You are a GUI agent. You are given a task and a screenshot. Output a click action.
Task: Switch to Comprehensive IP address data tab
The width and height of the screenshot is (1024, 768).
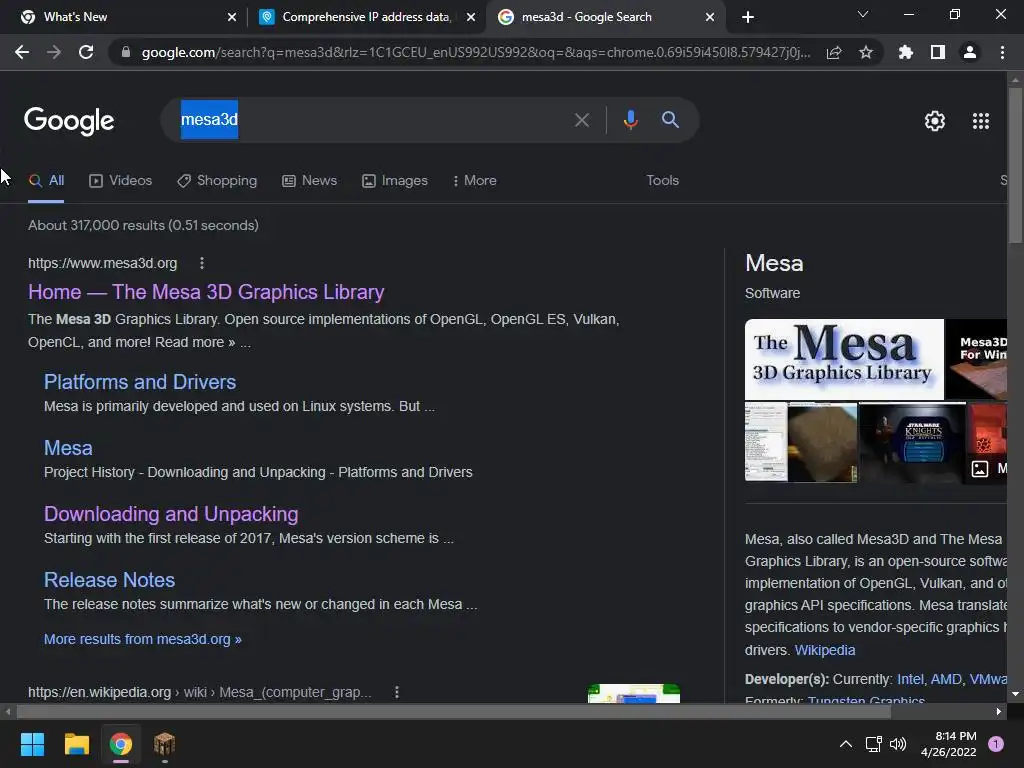coord(366,17)
